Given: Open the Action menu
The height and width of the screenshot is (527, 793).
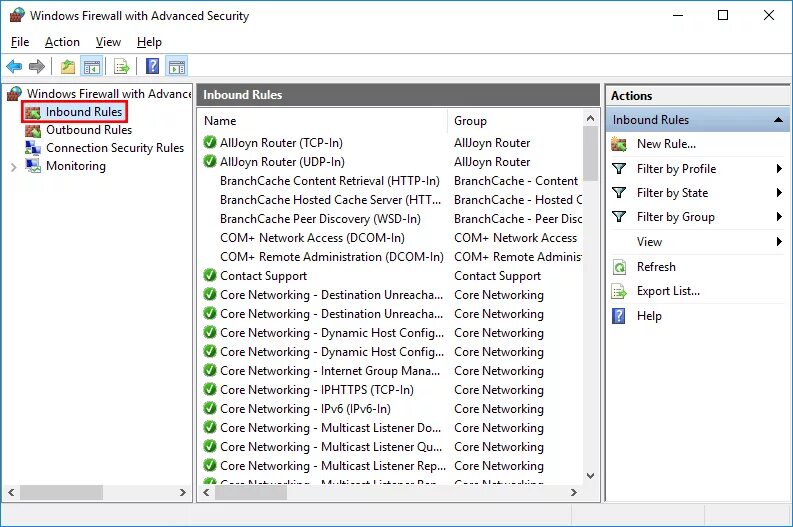Looking at the screenshot, I should [x=62, y=42].
